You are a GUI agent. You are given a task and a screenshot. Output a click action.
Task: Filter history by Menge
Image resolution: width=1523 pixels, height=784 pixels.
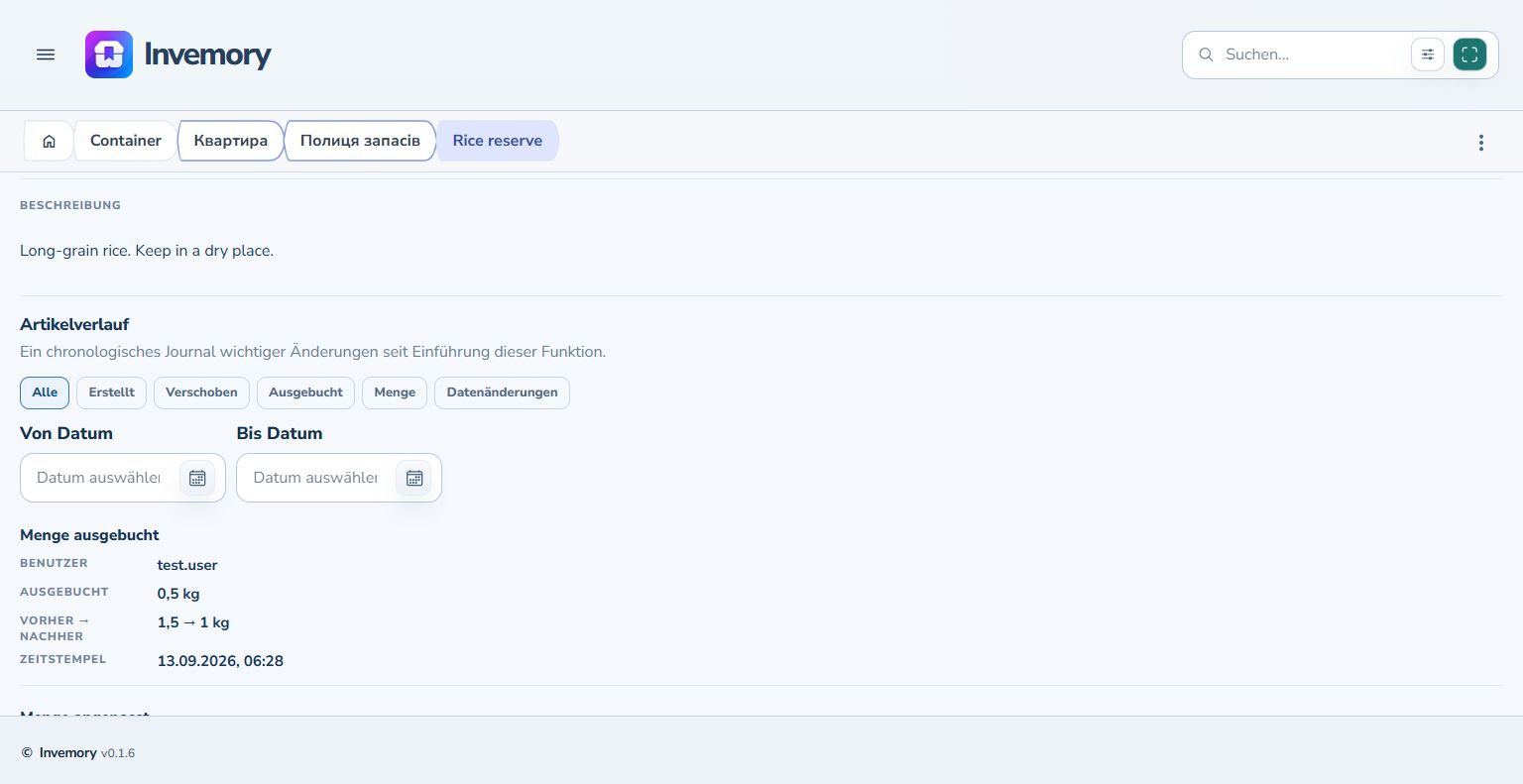(x=395, y=392)
